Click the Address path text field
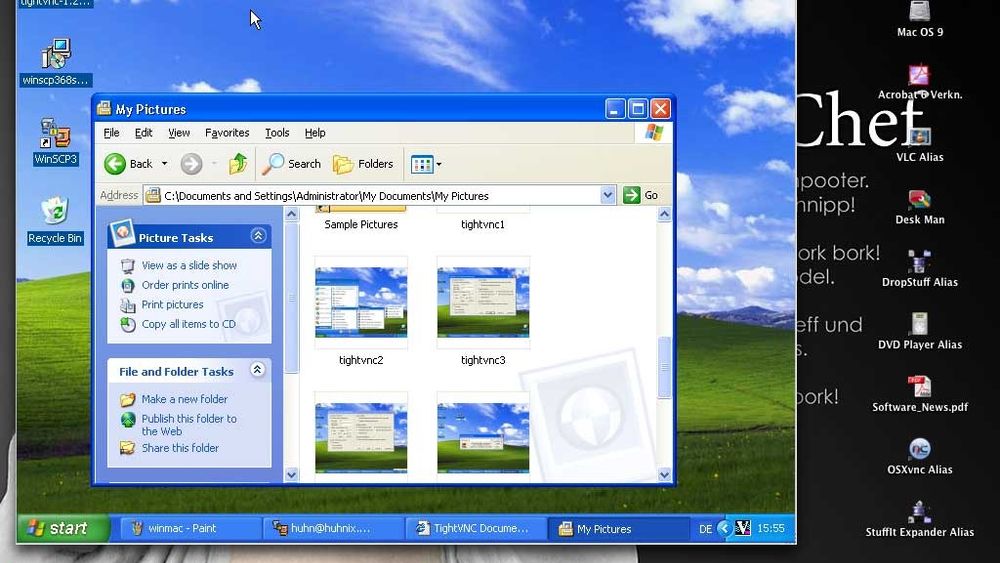The height and width of the screenshot is (563, 1000). click(381, 196)
